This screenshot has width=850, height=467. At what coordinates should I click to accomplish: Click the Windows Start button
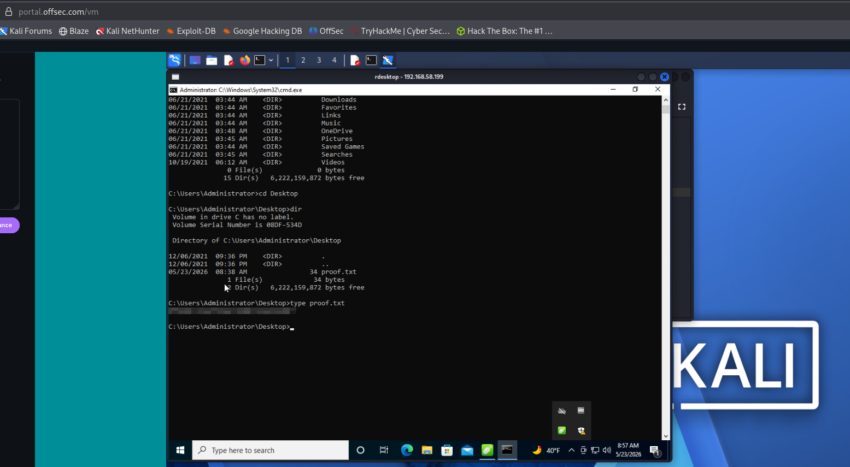point(180,450)
